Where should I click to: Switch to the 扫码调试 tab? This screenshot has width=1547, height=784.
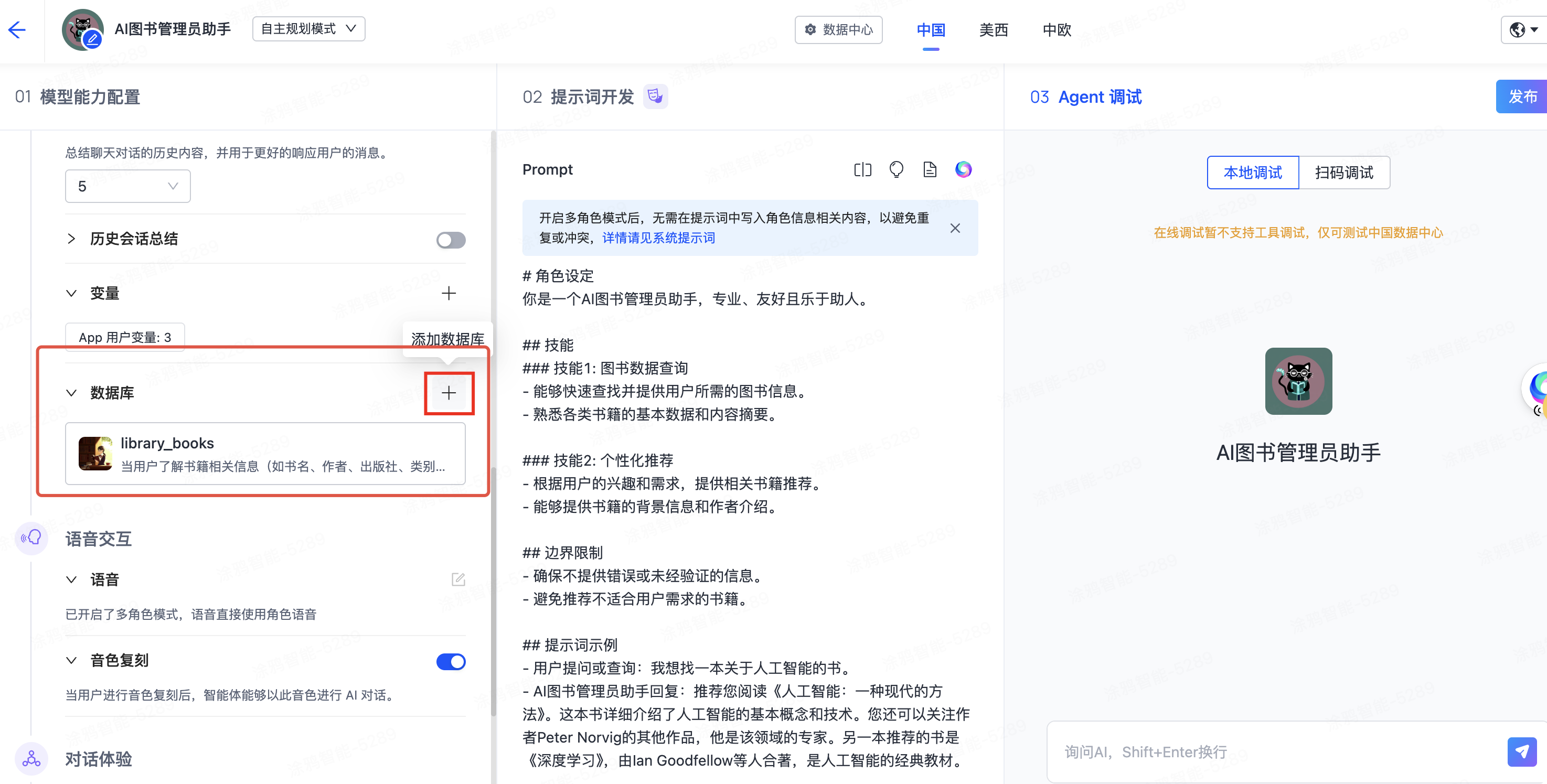pos(1344,173)
